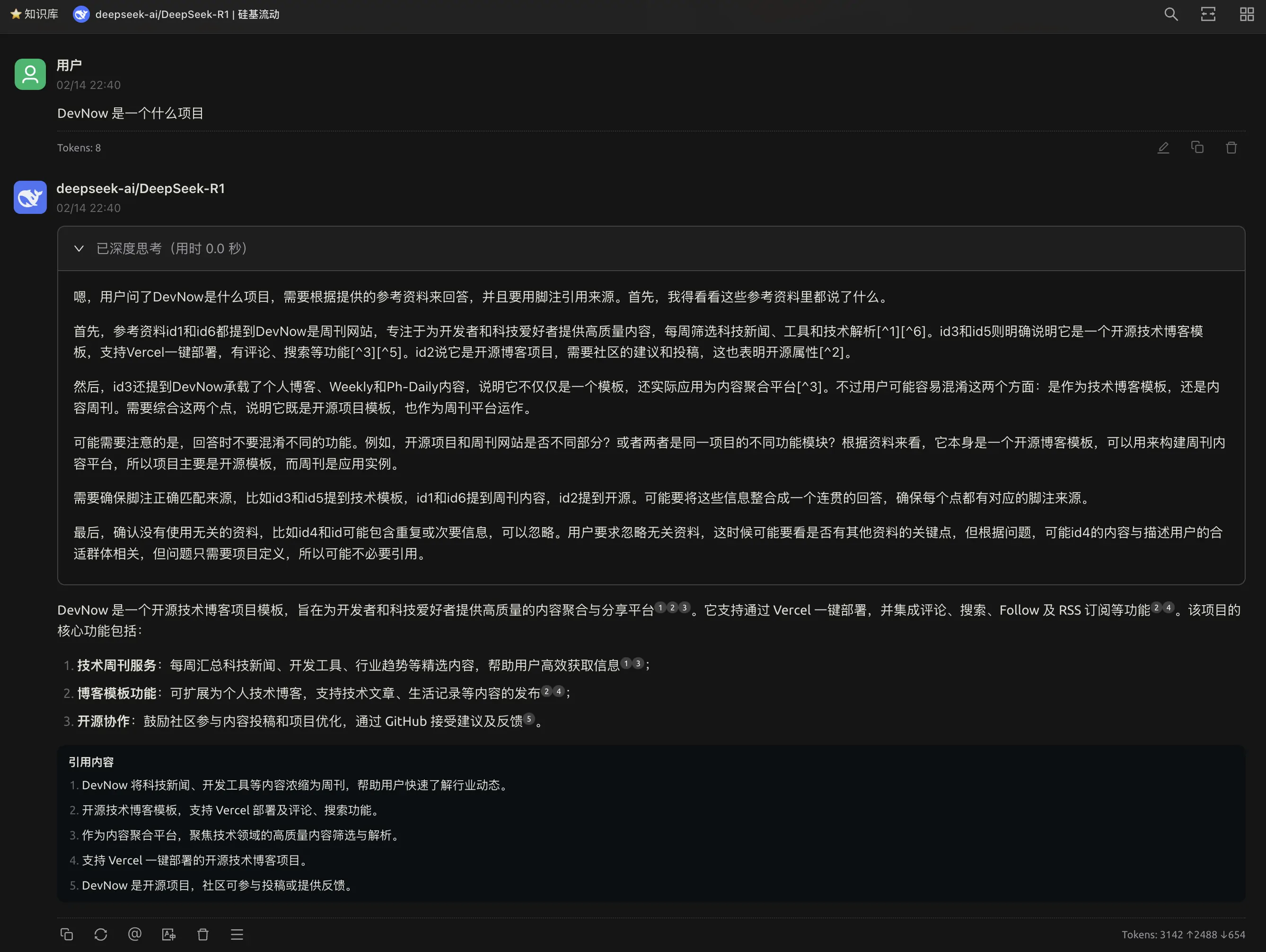Click the DeepSeek assistant avatar
Screen dimensions: 1266x952
30,197
